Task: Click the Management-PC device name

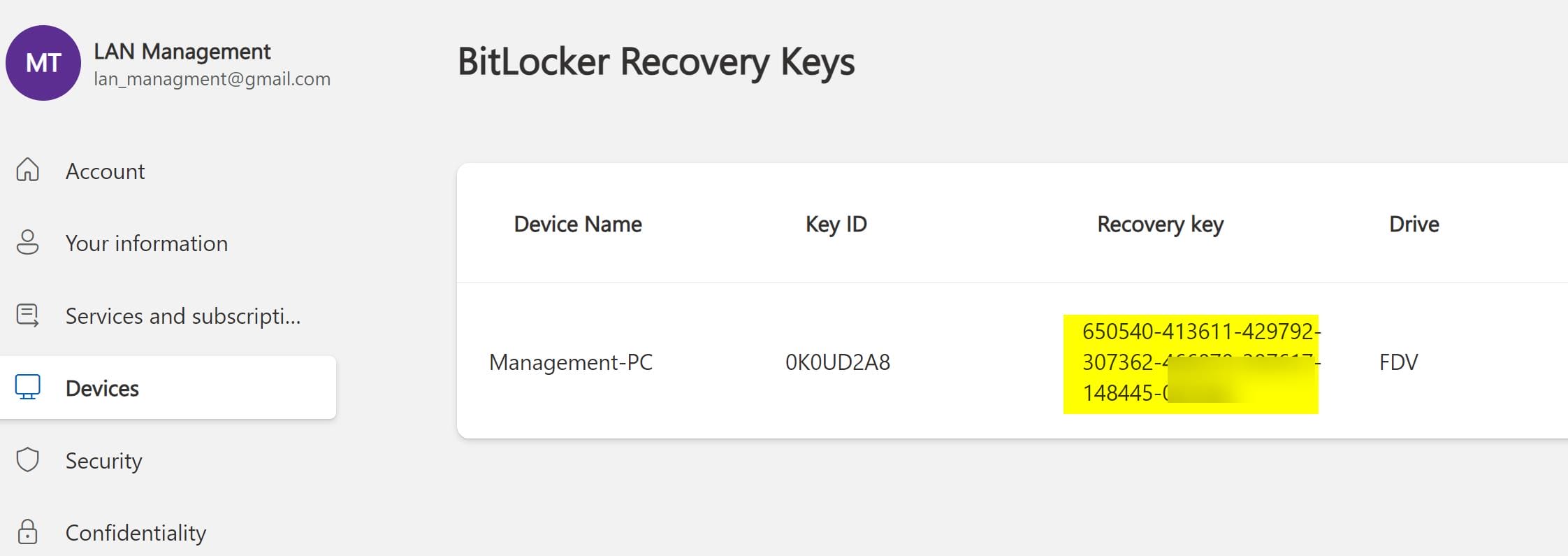Action: (571, 362)
